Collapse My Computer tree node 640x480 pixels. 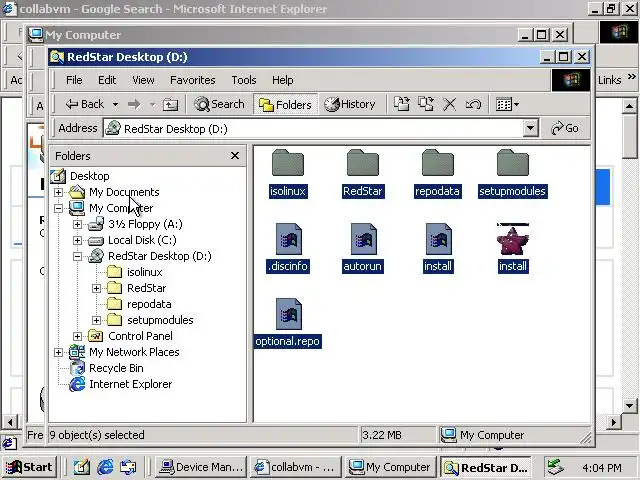coord(58,208)
